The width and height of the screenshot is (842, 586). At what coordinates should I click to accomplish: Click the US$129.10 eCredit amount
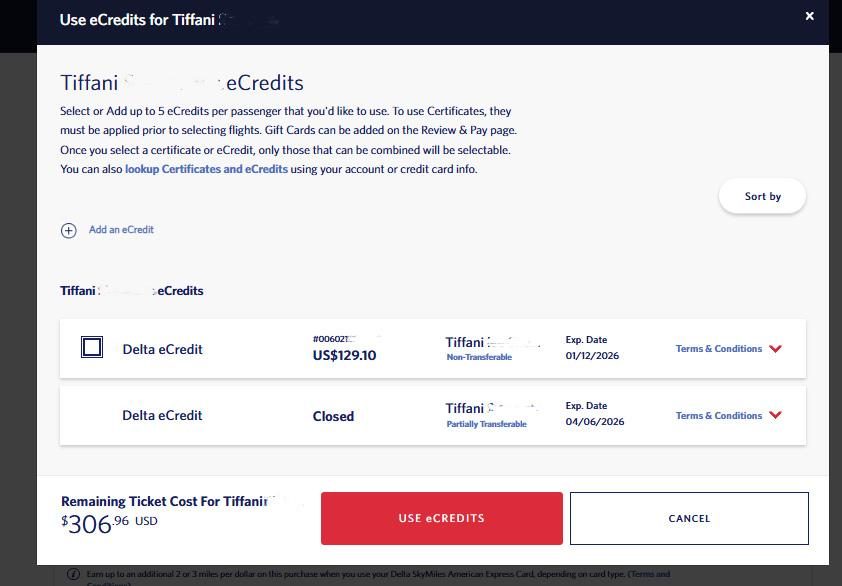pos(344,355)
